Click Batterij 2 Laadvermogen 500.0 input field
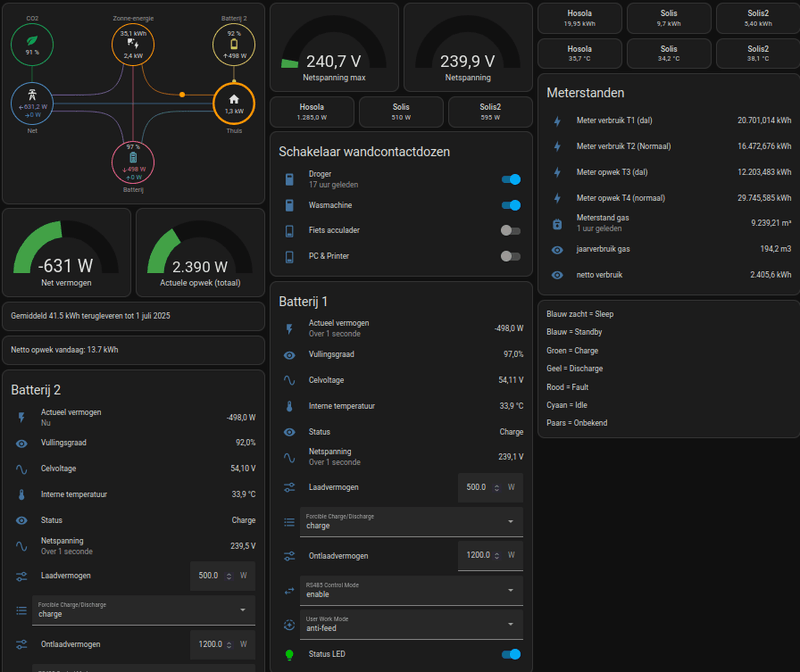This screenshot has width=800, height=672. click(x=222, y=576)
